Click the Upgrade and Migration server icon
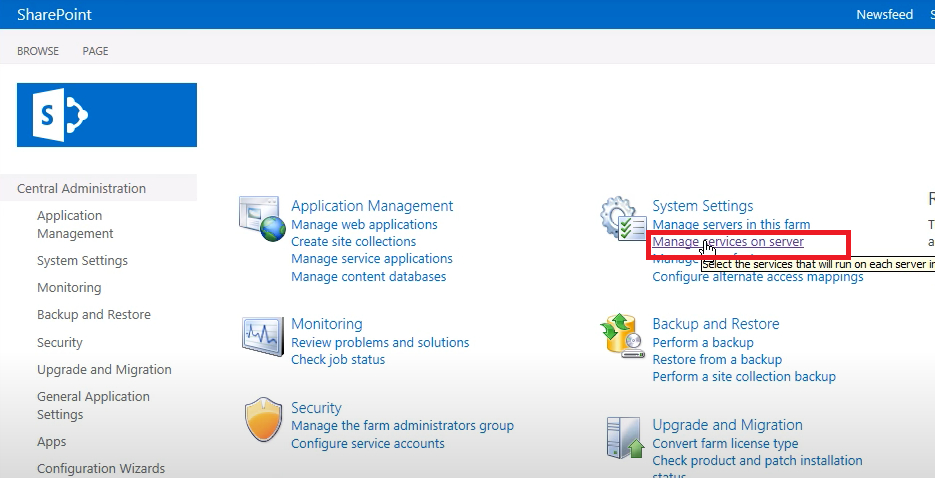Viewport: 935px width, 478px height. (625, 437)
